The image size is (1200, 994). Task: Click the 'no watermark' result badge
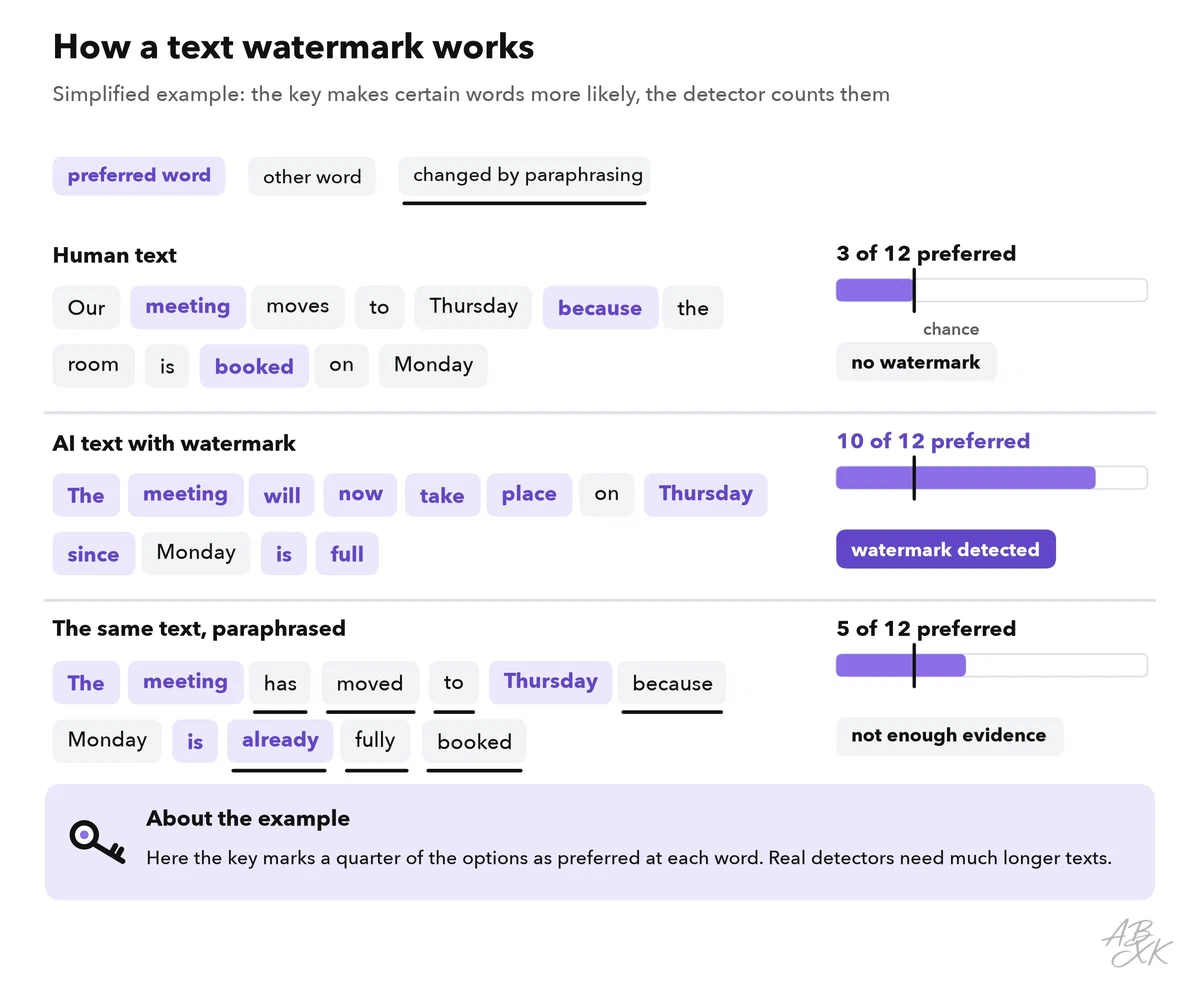[x=916, y=362]
